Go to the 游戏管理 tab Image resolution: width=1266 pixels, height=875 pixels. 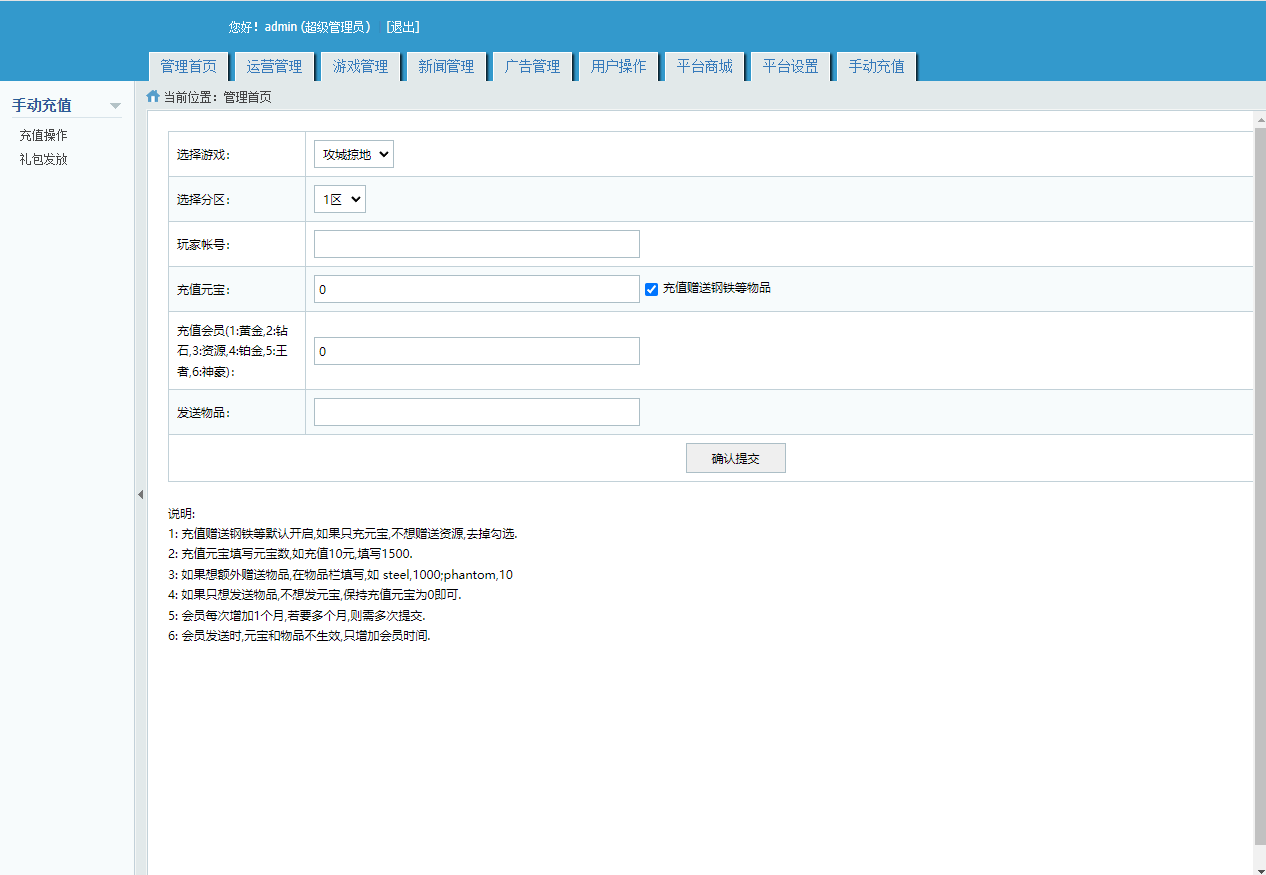(x=360, y=67)
